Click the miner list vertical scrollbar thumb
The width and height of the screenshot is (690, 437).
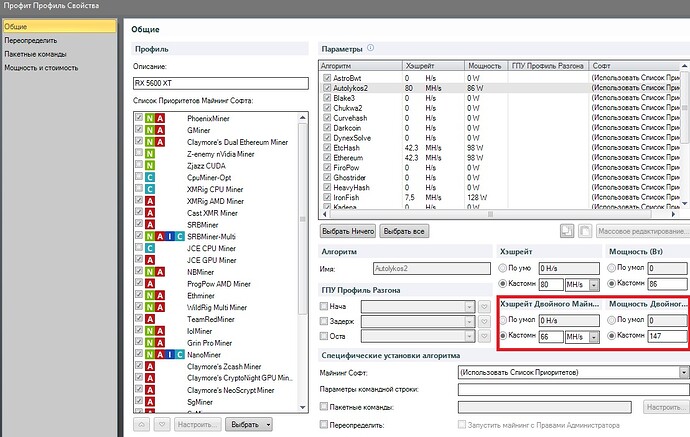tap(302, 219)
